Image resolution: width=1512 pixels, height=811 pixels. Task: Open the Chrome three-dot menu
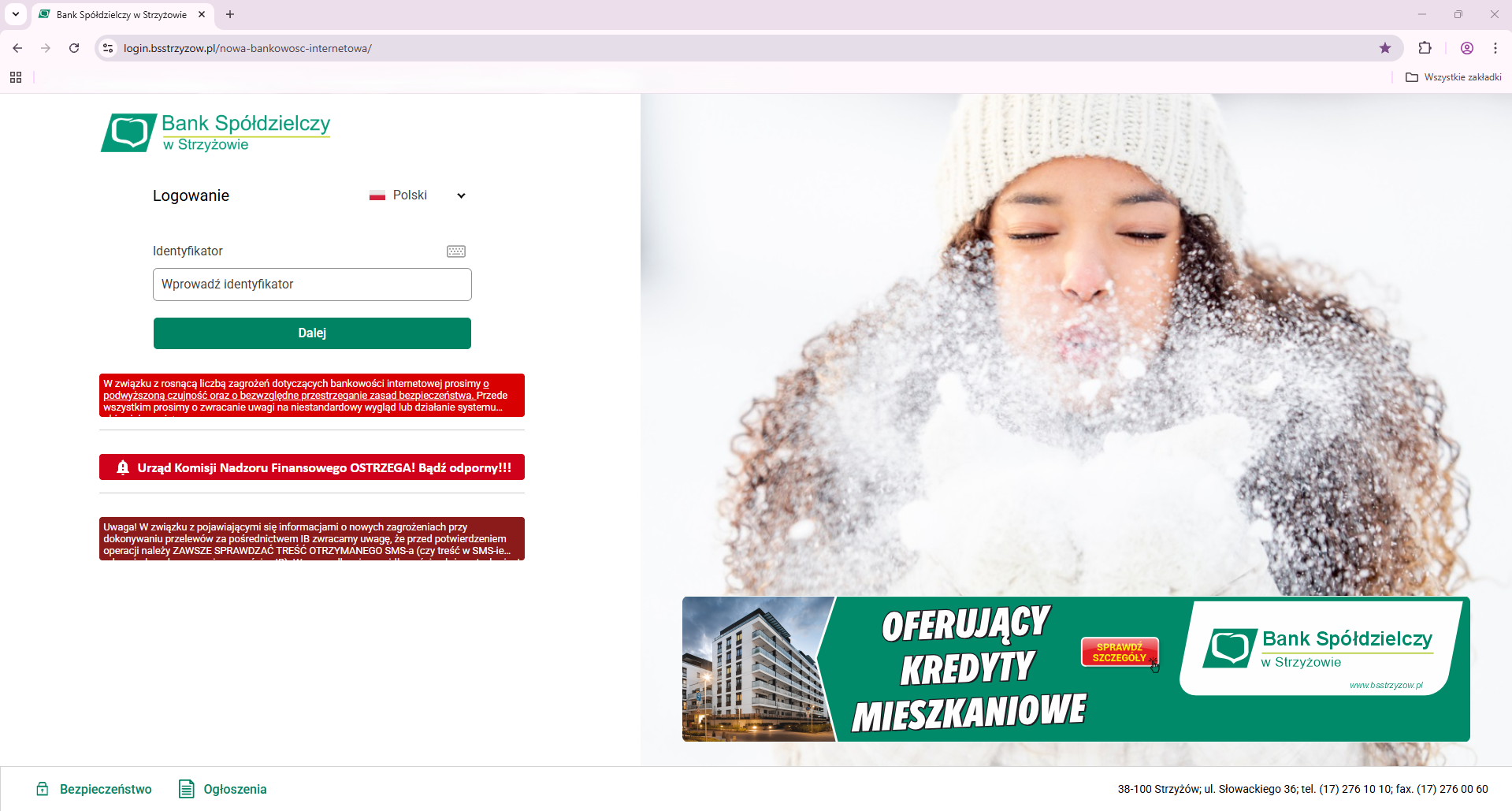tap(1495, 48)
